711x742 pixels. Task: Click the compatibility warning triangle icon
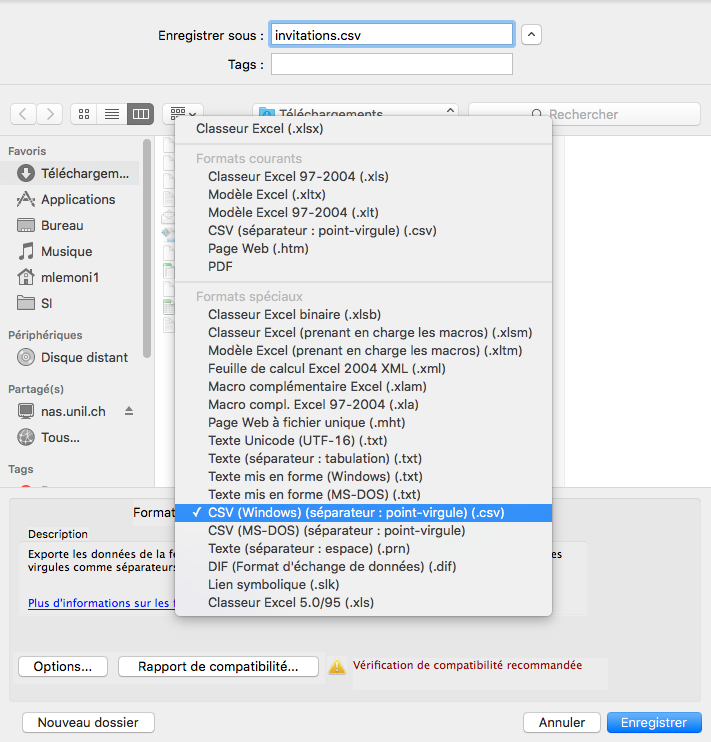337,666
